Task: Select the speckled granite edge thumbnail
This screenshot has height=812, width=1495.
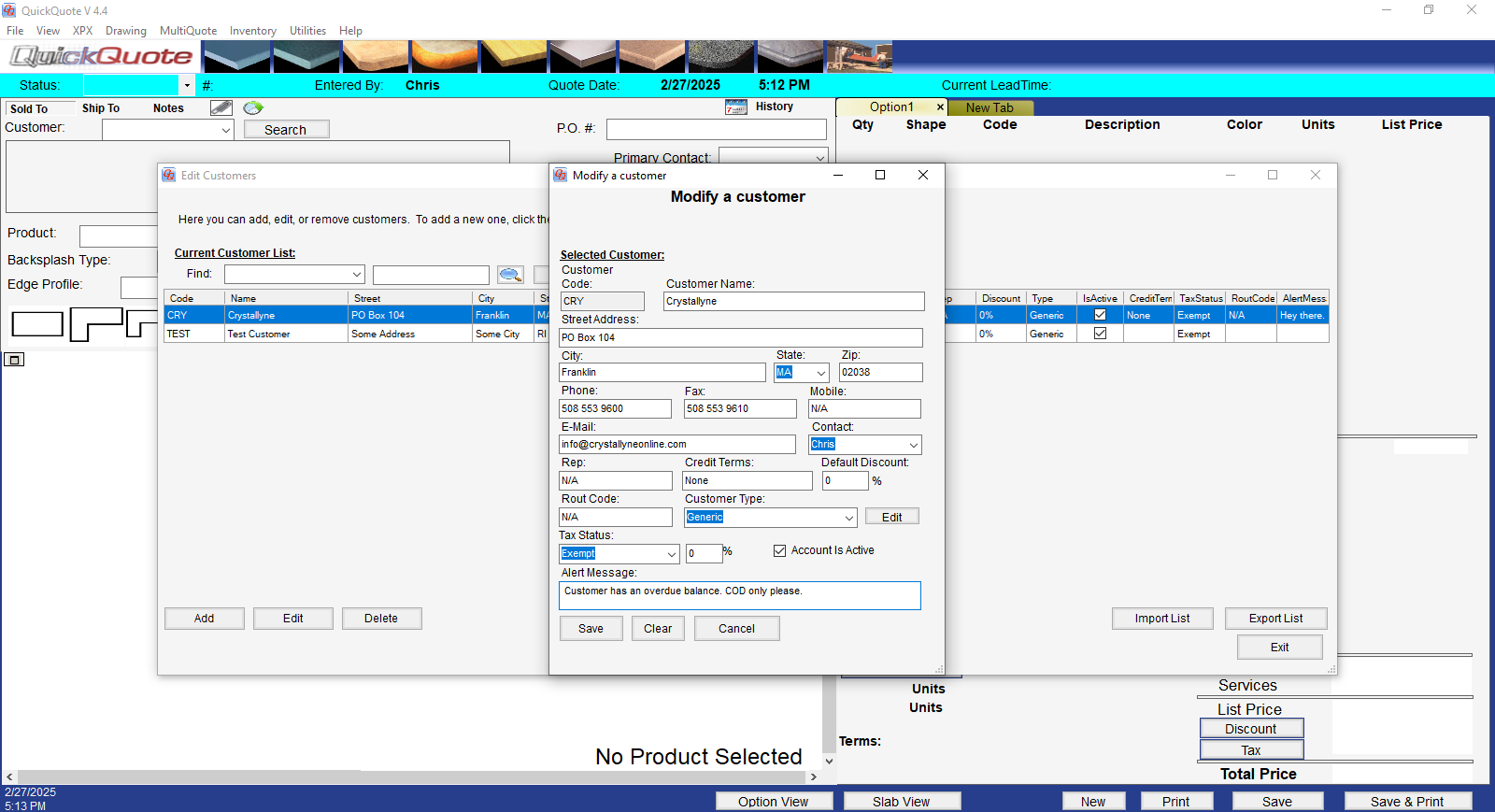Action: point(721,57)
